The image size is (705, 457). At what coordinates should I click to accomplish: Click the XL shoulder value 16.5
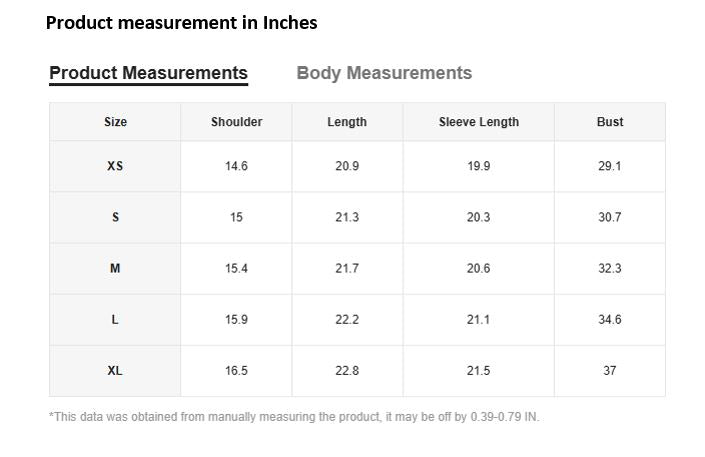[x=236, y=371]
